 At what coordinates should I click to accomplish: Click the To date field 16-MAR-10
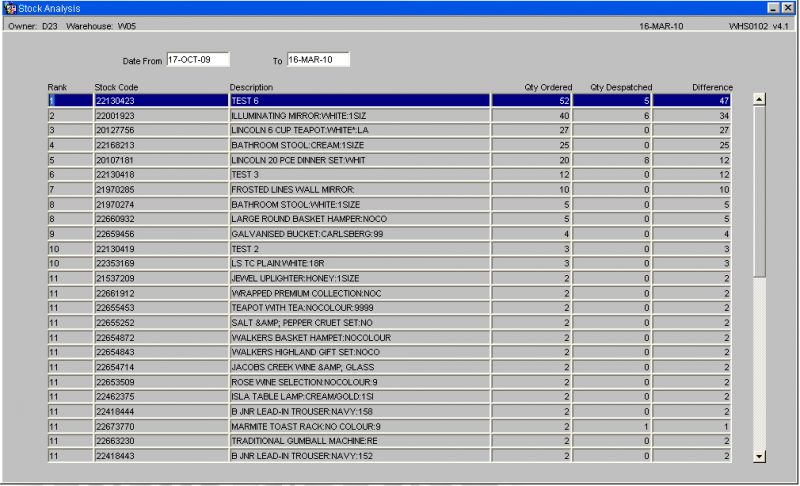[318, 60]
